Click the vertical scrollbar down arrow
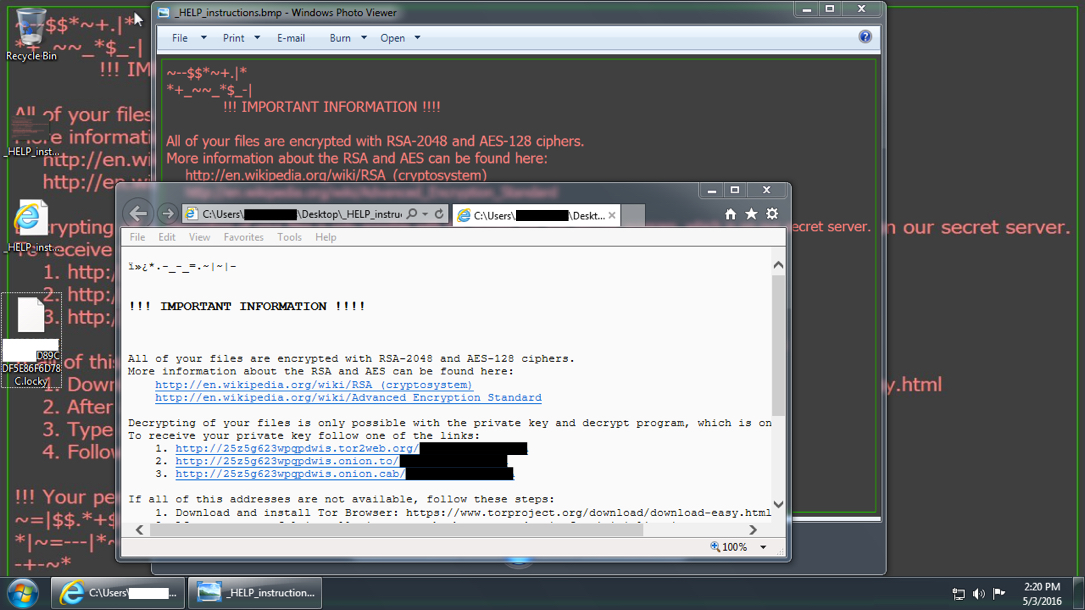 click(778, 505)
